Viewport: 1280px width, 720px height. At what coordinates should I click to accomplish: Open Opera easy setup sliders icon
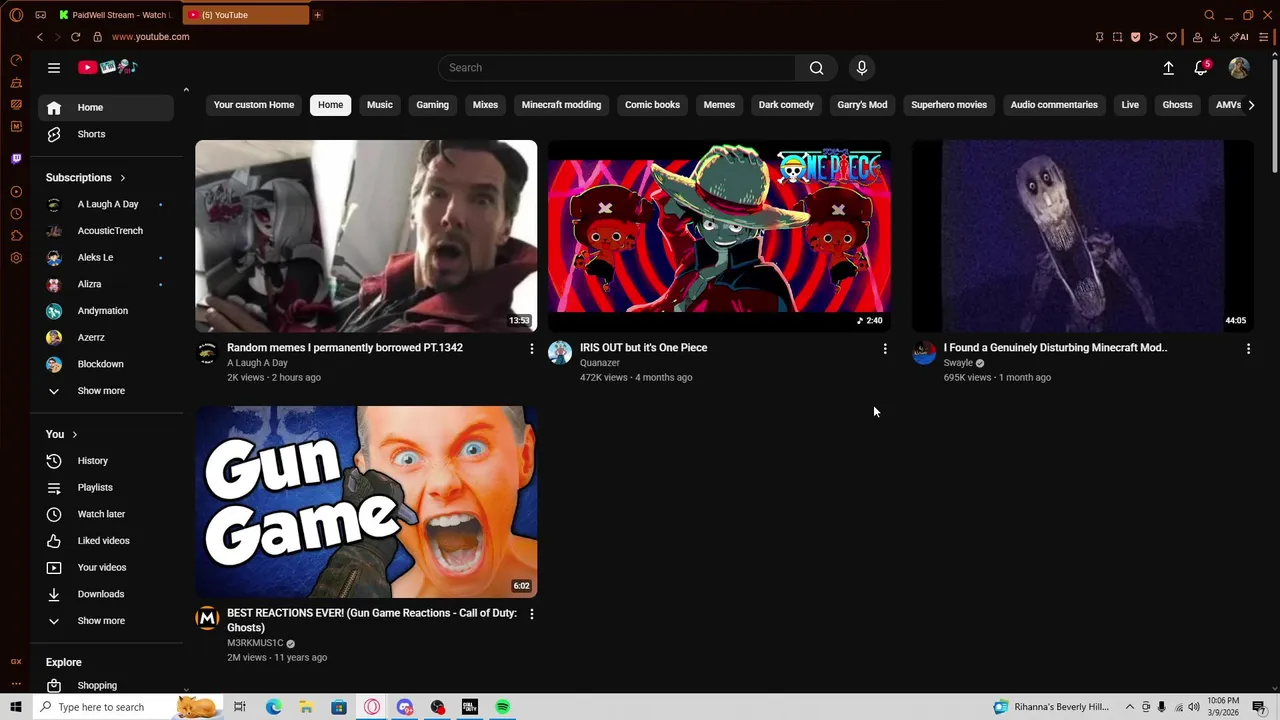1264,37
